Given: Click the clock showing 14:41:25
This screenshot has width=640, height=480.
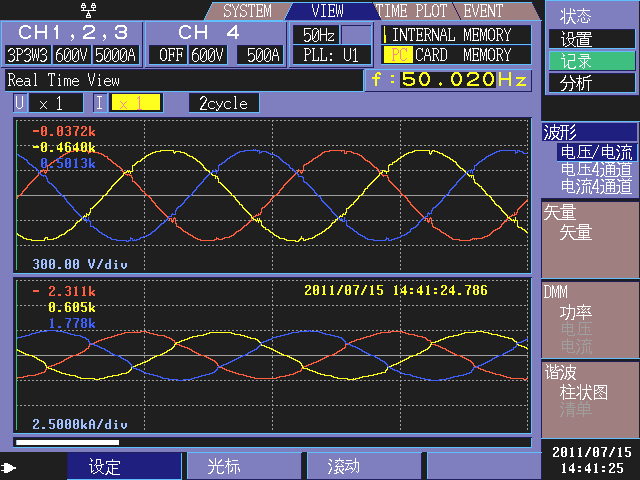Looking at the screenshot, I should (x=592, y=468).
